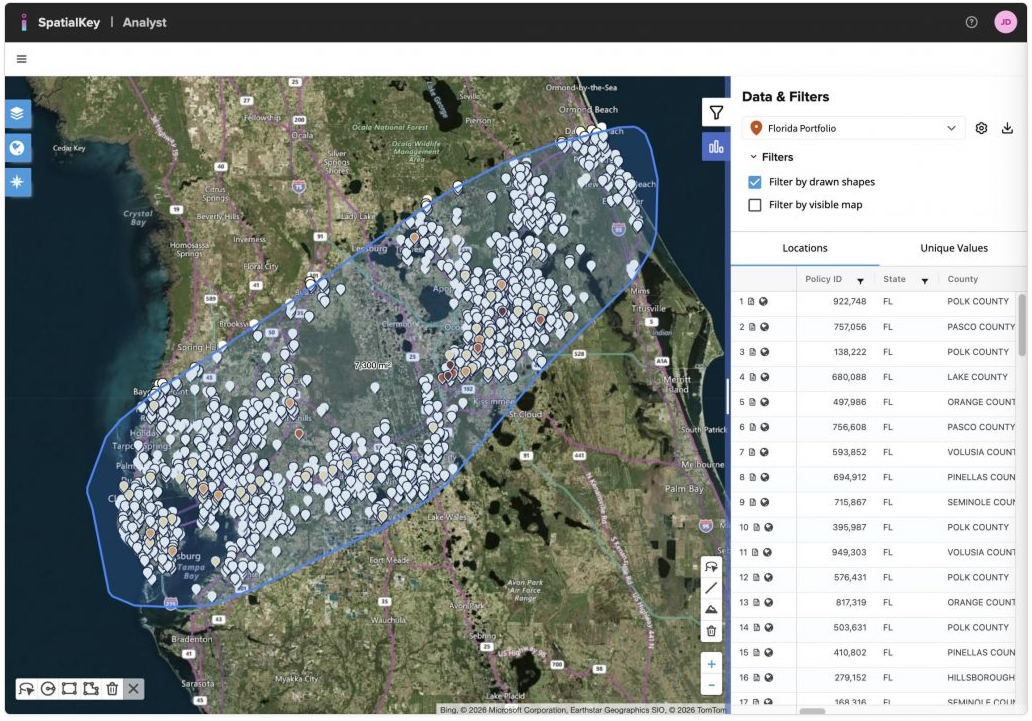The image size is (1032, 721).
Task: Select the draw circle radius tool
Action: tap(47, 688)
